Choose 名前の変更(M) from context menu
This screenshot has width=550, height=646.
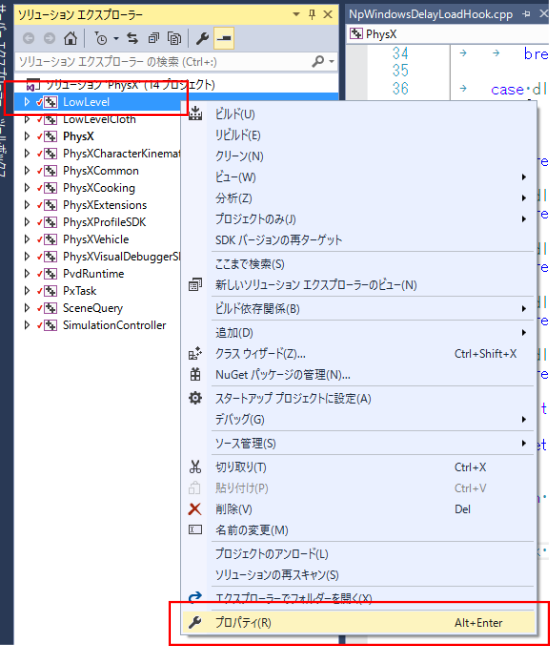359,530
